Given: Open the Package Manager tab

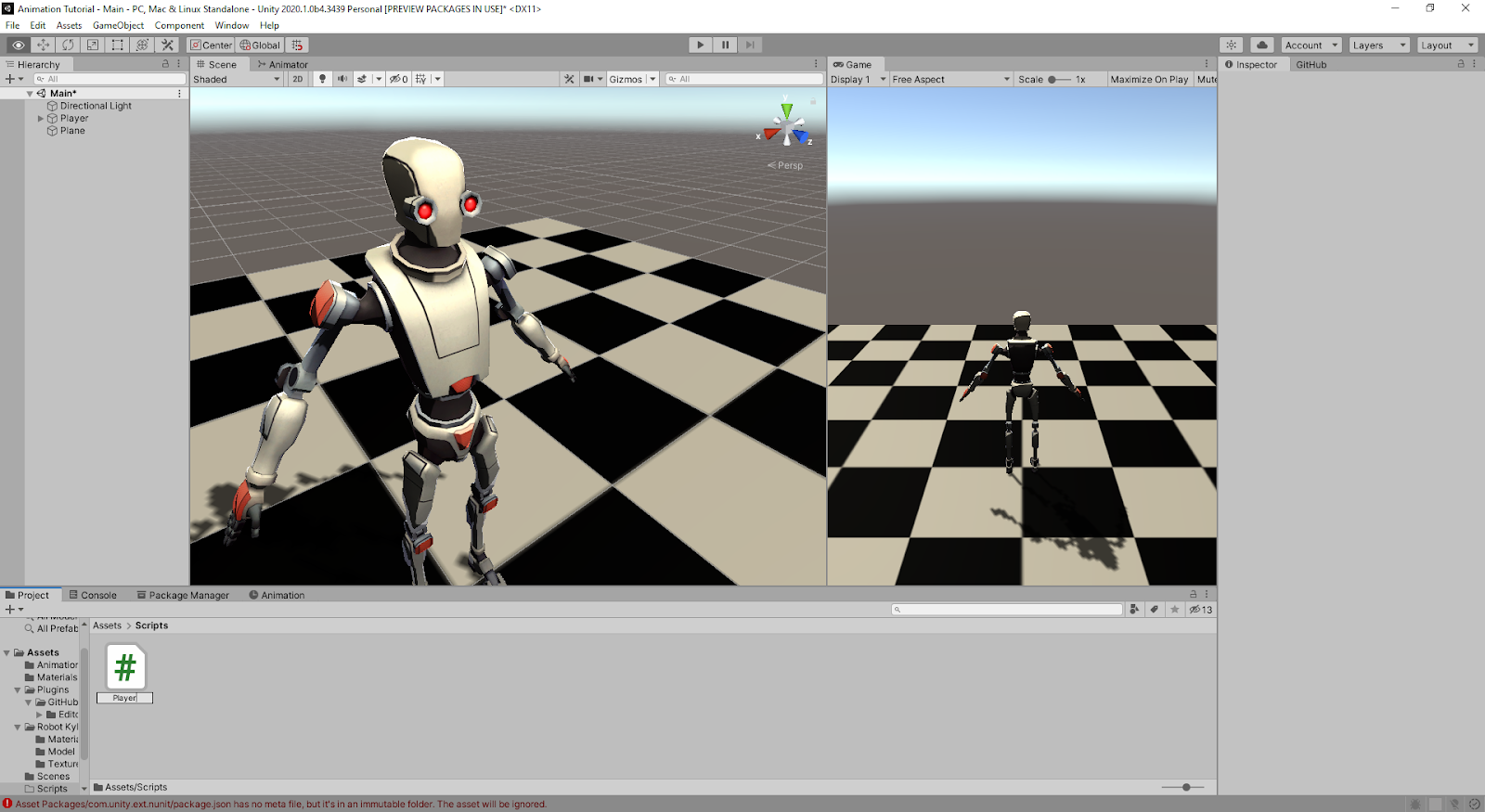Looking at the screenshot, I should coord(183,595).
